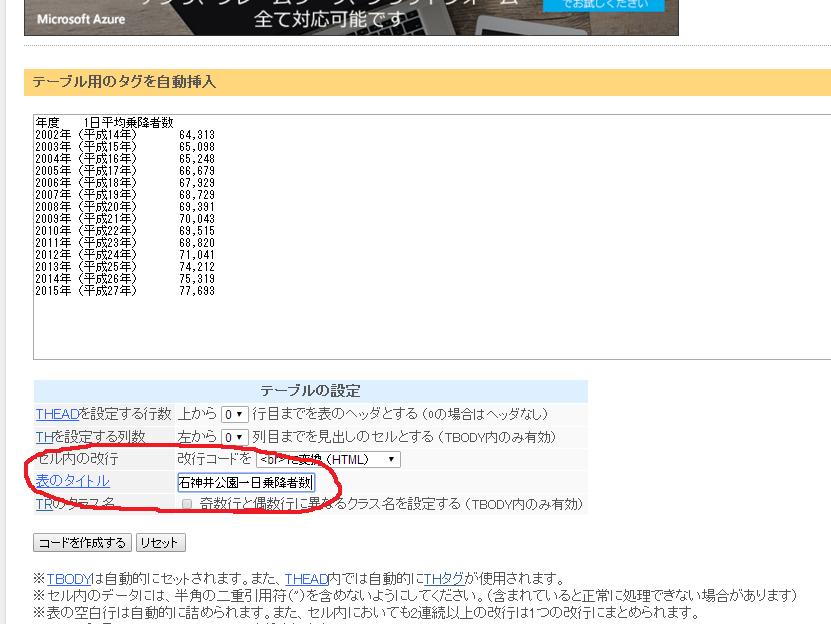Viewport: 831px width, 624px height.
Task: Click the 2012年 row value 71,041
Action: [x=197, y=254]
